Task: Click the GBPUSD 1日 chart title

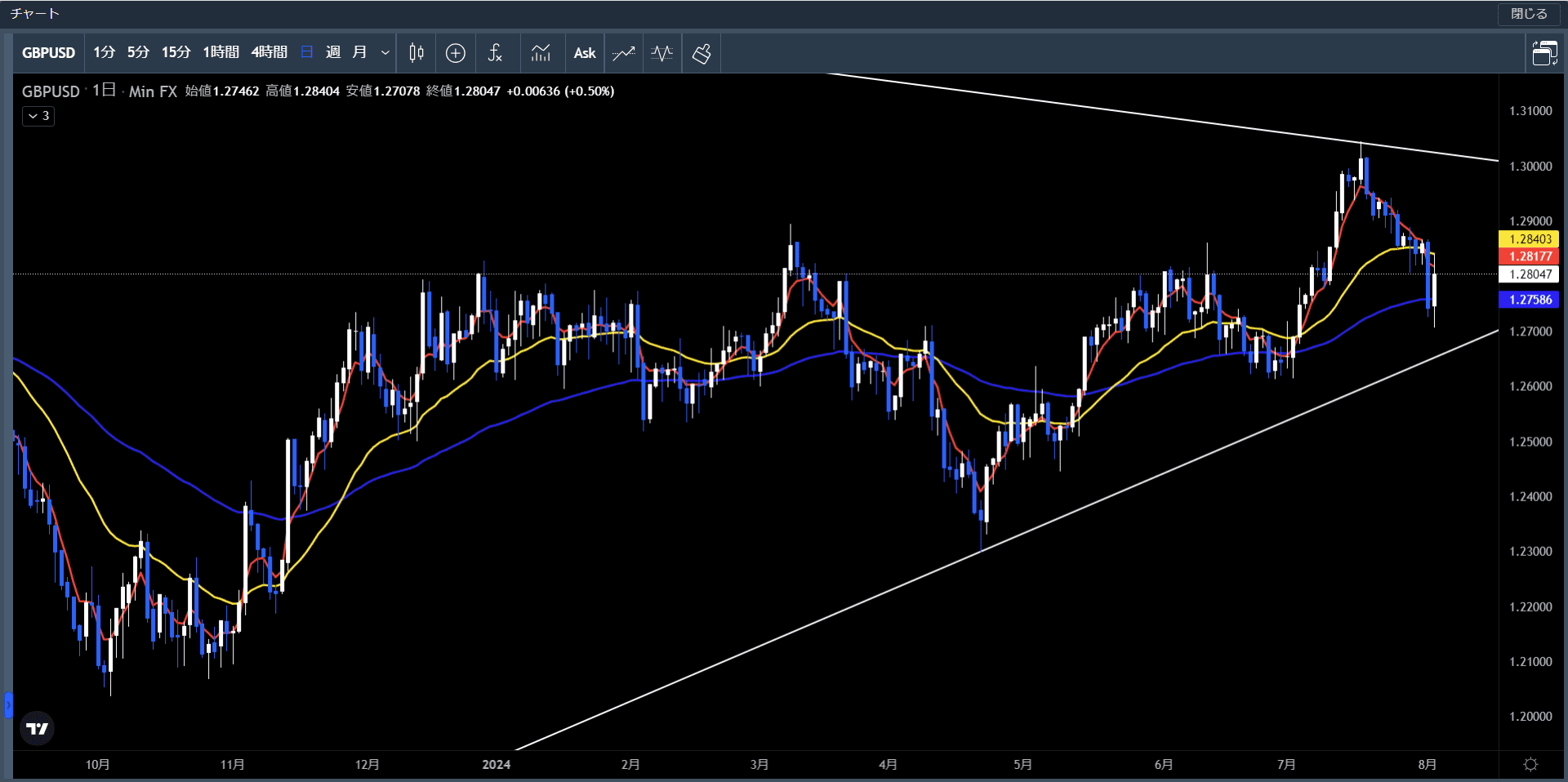Action: pos(99,91)
